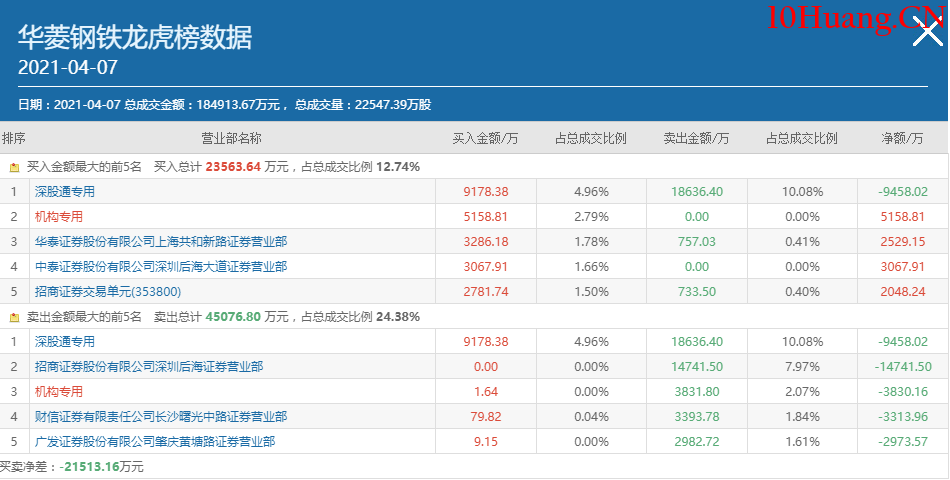Open 财信证券长沙曙光中路证券营业部 link
Viewport: 950px width, 480px height.
pyautogui.click(x=161, y=417)
